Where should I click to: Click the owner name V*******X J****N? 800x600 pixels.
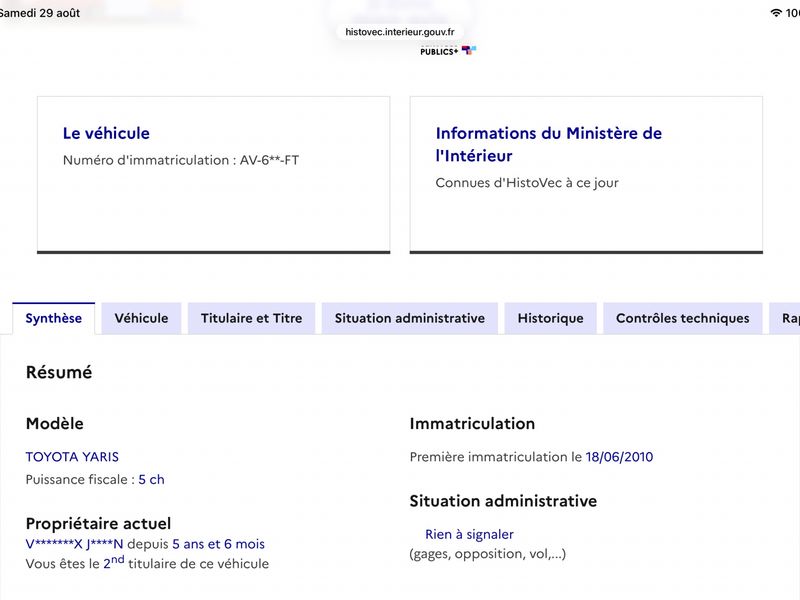(74, 544)
